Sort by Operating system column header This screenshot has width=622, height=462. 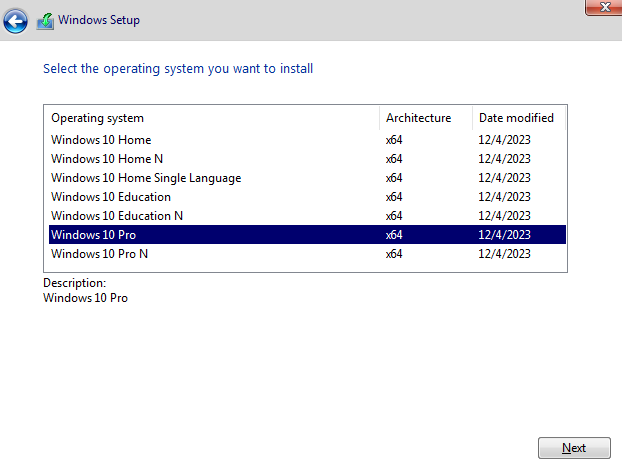pos(212,118)
